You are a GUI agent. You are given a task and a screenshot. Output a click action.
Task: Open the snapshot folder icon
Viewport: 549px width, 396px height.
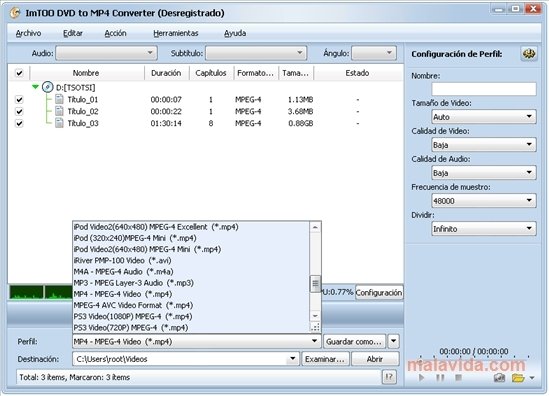point(518,378)
